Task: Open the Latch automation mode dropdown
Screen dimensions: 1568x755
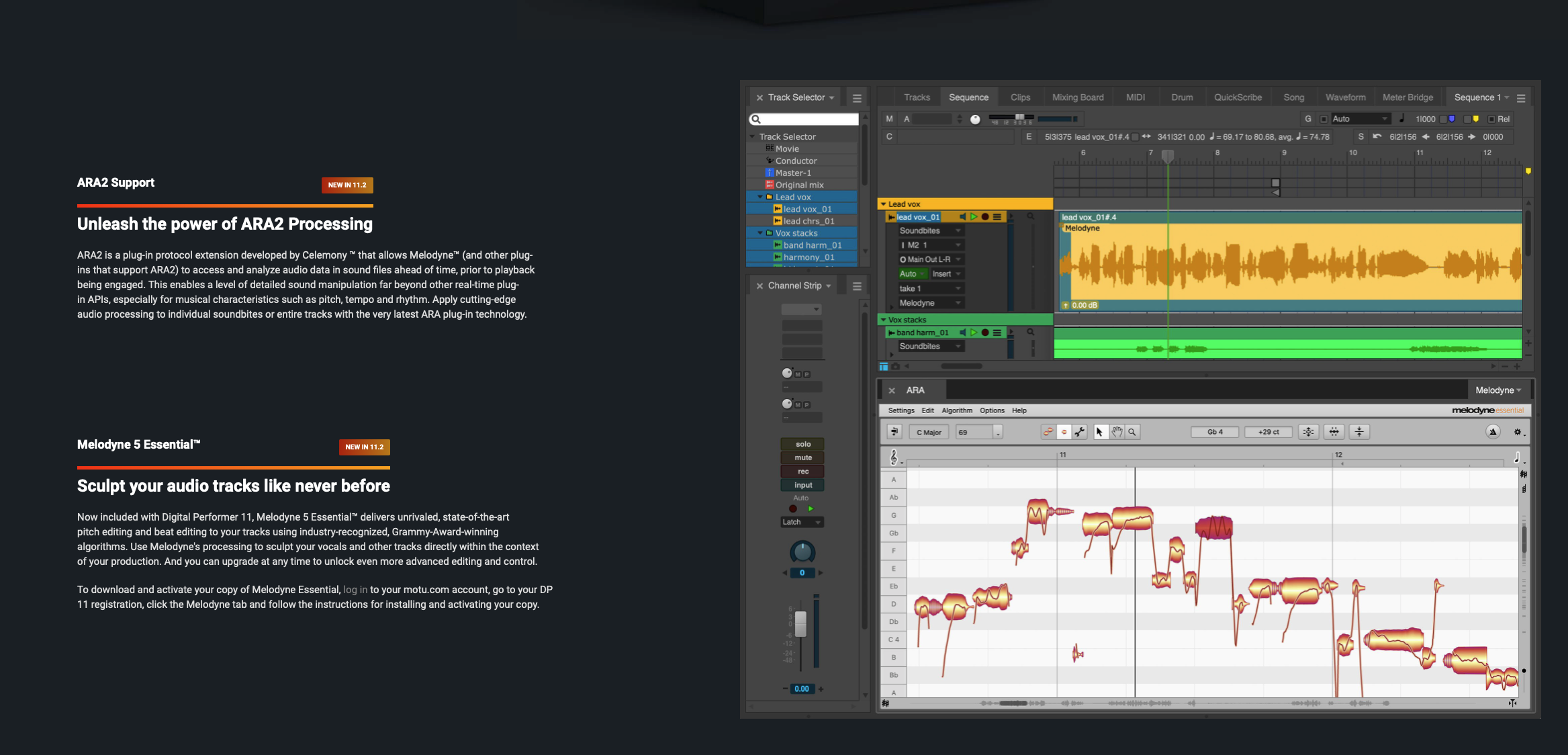Action: tap(802, 522)
